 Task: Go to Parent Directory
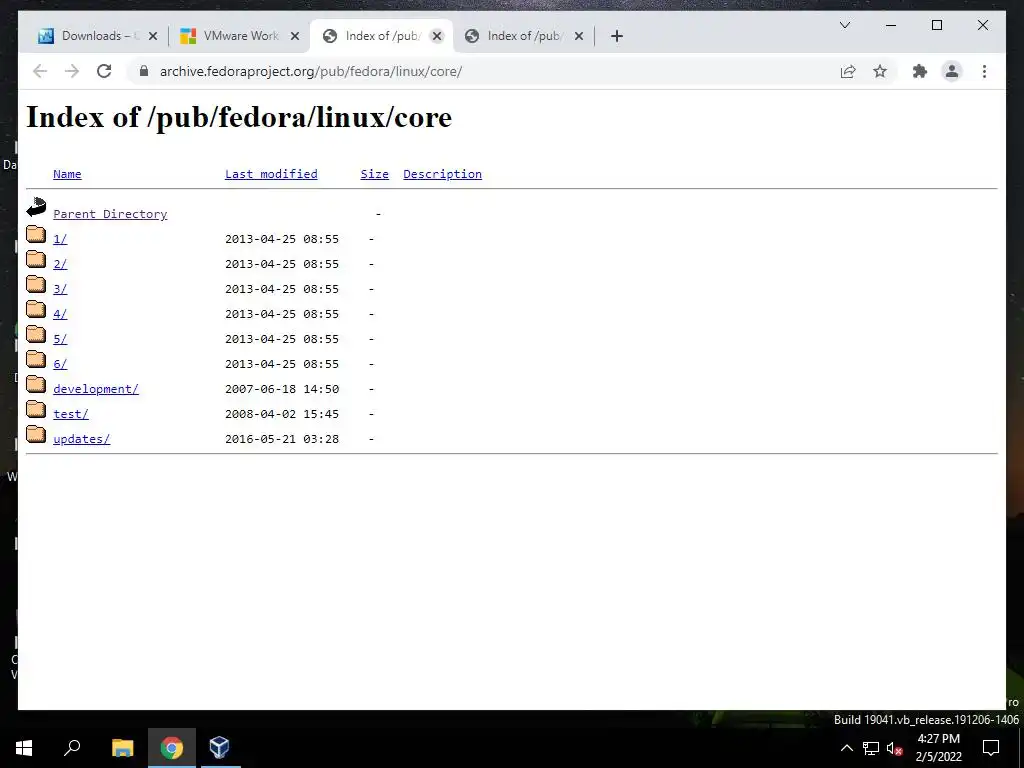[x=110, y=214]
